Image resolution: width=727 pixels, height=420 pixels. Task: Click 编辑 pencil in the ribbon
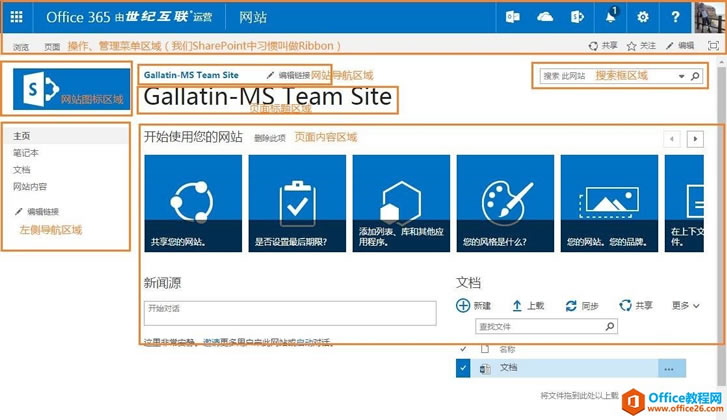(x=680, y=45)
